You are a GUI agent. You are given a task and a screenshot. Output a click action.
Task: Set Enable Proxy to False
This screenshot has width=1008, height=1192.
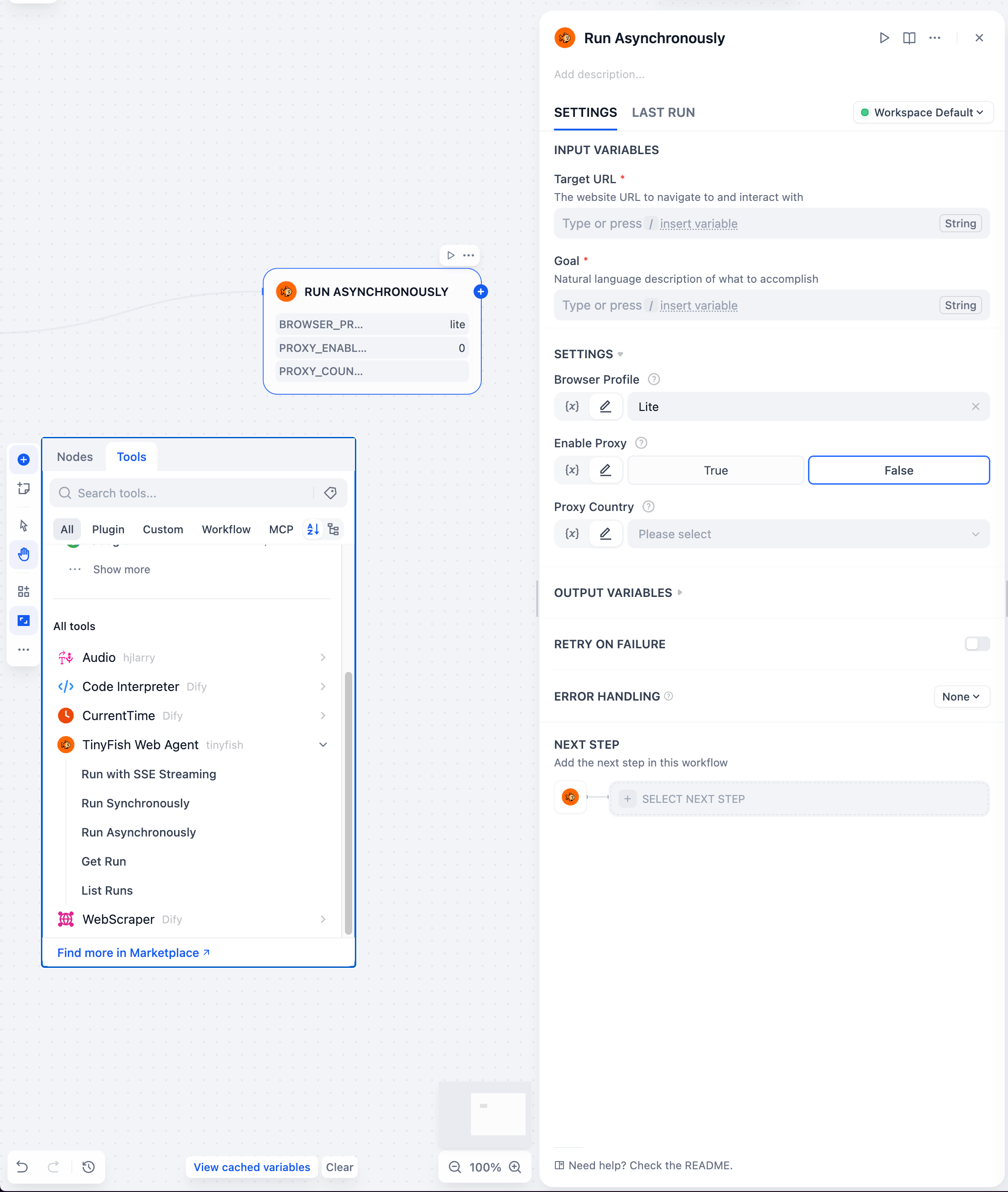coord(898,470)
